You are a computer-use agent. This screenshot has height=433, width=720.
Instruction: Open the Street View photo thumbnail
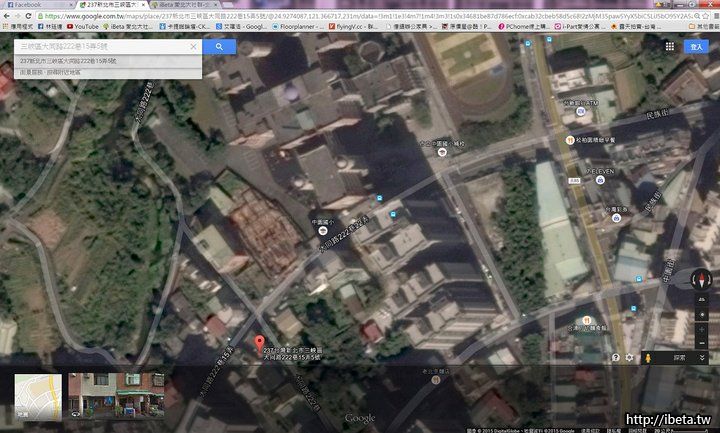[116, 395]
